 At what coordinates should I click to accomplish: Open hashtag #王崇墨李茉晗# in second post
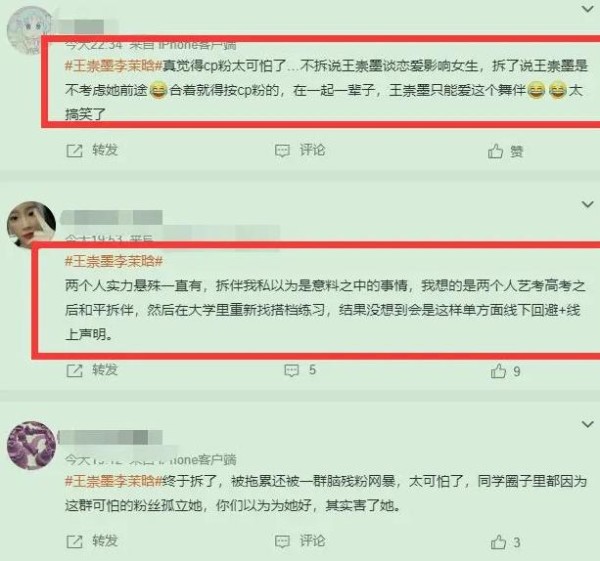coord(114,261)
